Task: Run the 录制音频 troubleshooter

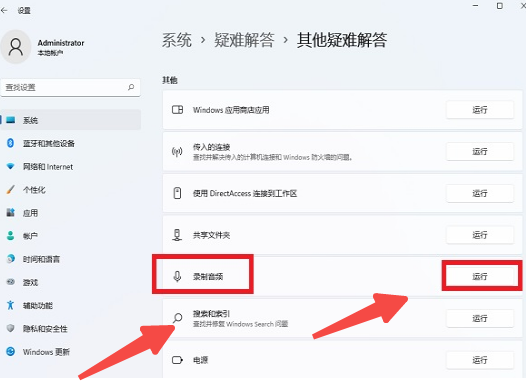Action: pyautogui.click(x=480, y=277)
